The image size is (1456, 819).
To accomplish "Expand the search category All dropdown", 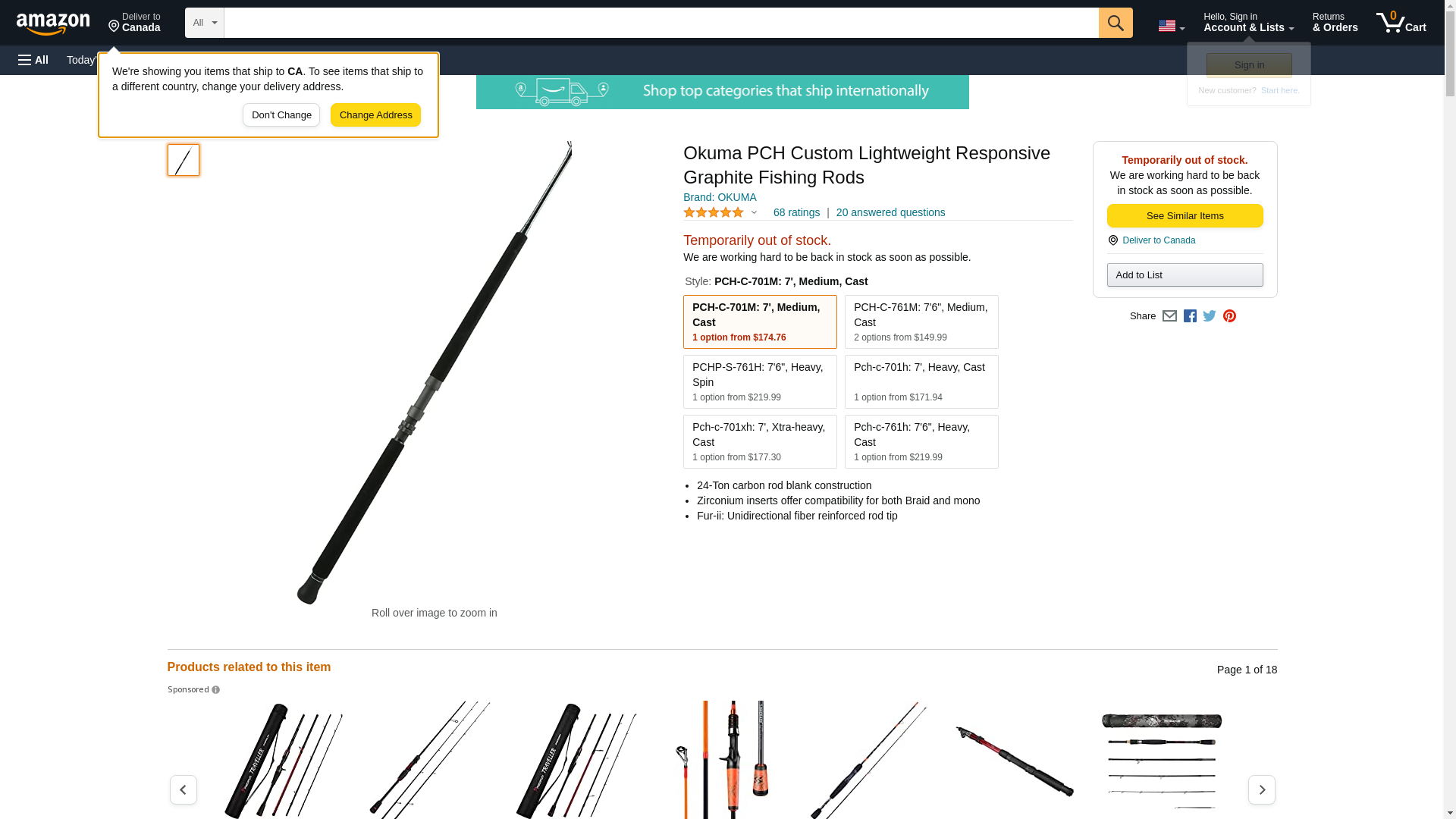I will 205,23.
